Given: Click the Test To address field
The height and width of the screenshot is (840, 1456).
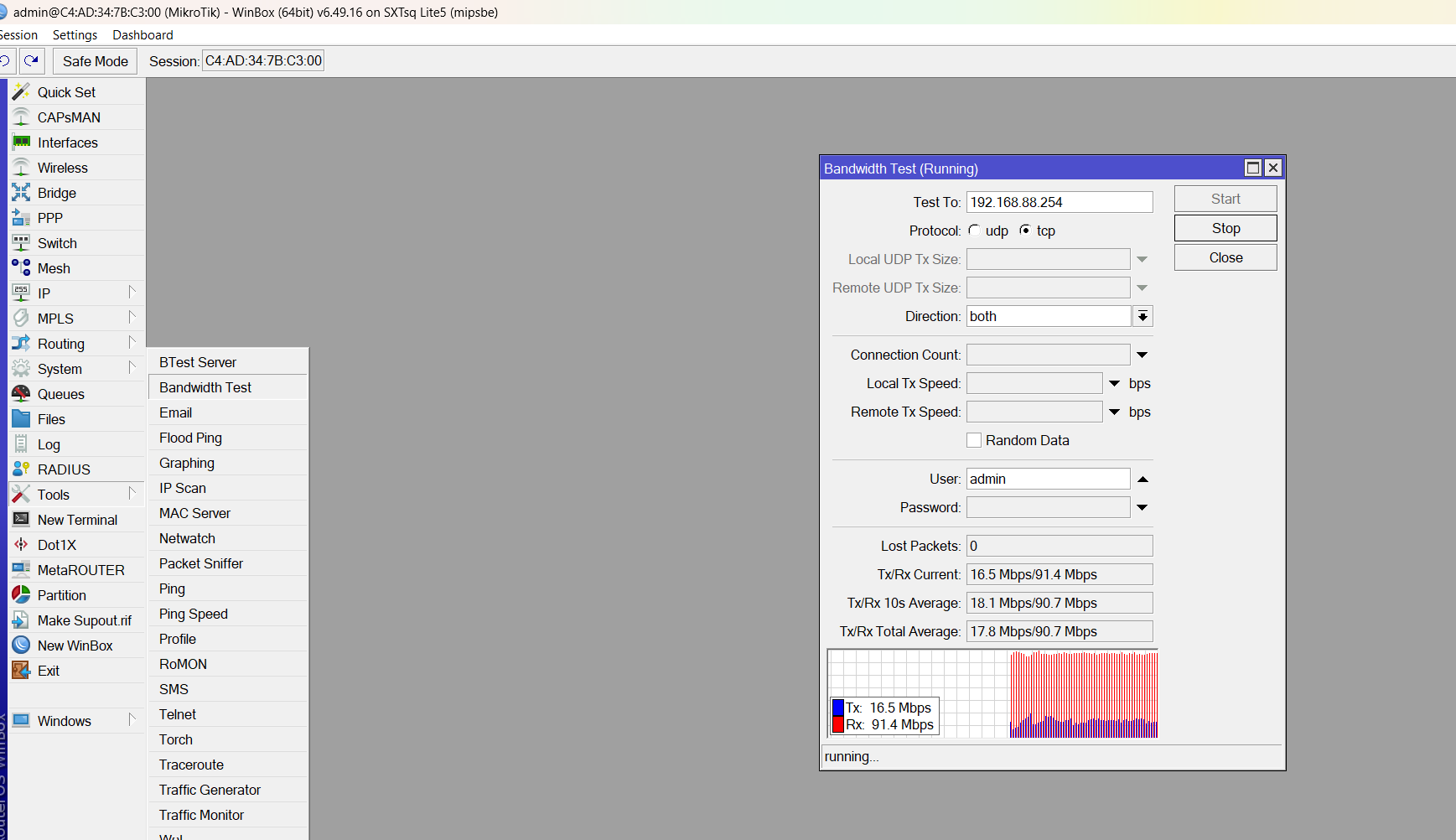Looking at the screenshot, I should pyautogui.click(x=1060, y=202).
